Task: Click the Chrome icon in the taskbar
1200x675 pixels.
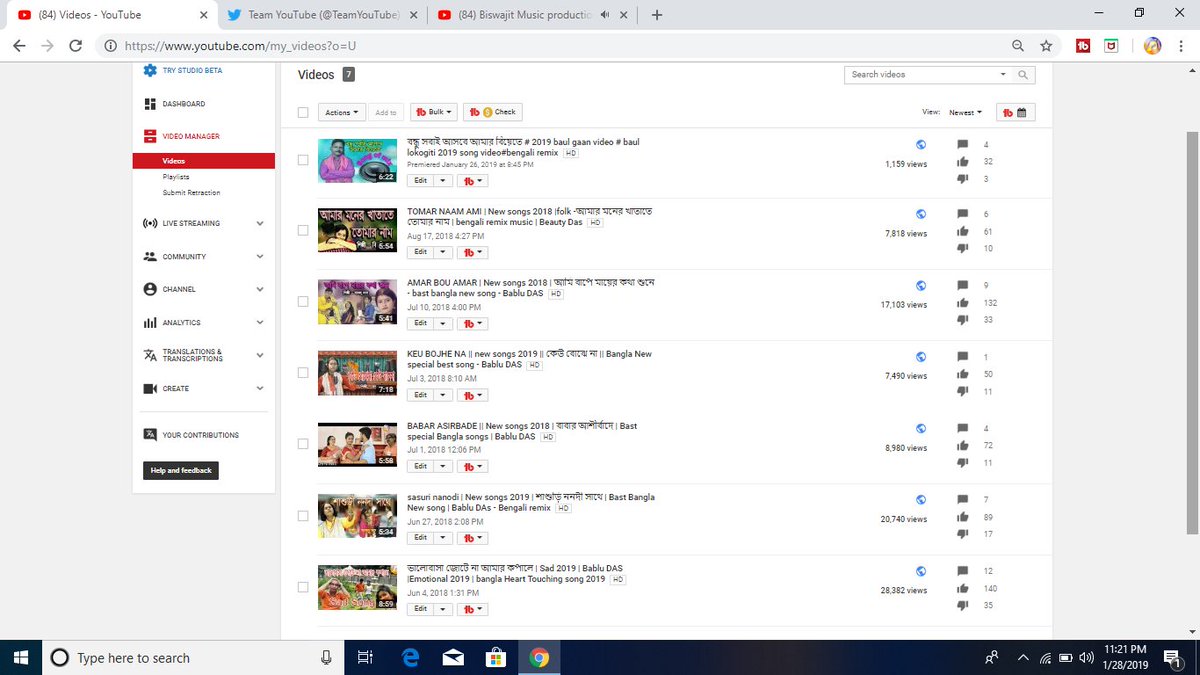Action: tap(539, 657)
